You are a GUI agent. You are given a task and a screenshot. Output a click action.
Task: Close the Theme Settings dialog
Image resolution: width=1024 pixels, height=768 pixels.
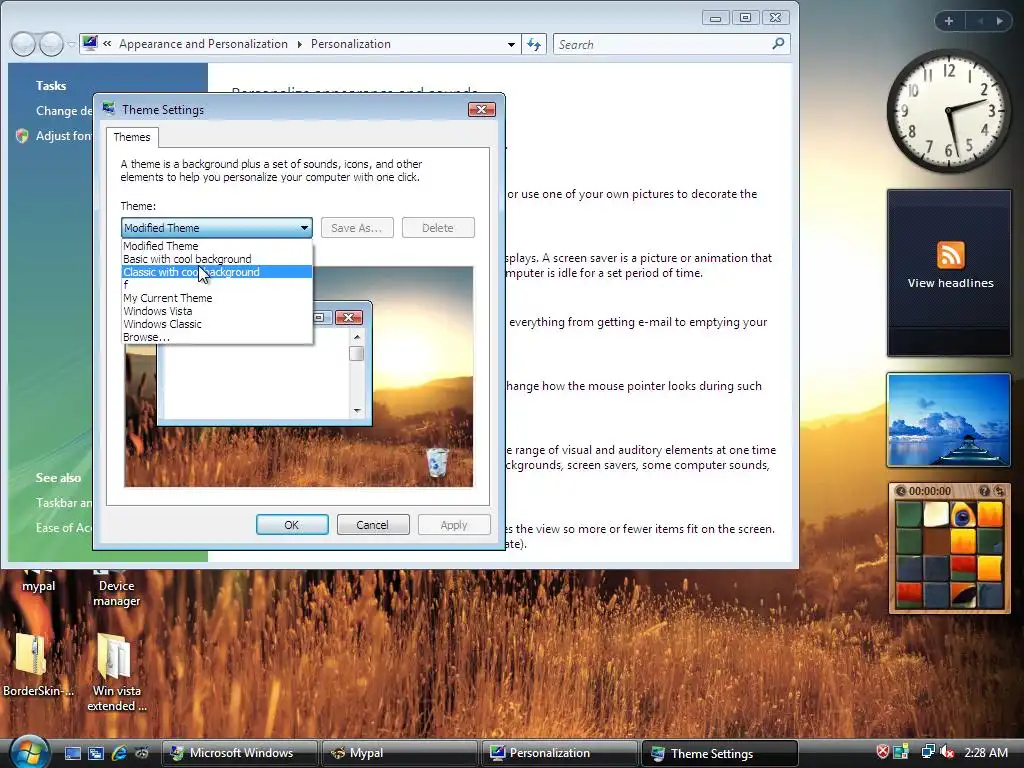pyautogui.click(x=481, y=110)
